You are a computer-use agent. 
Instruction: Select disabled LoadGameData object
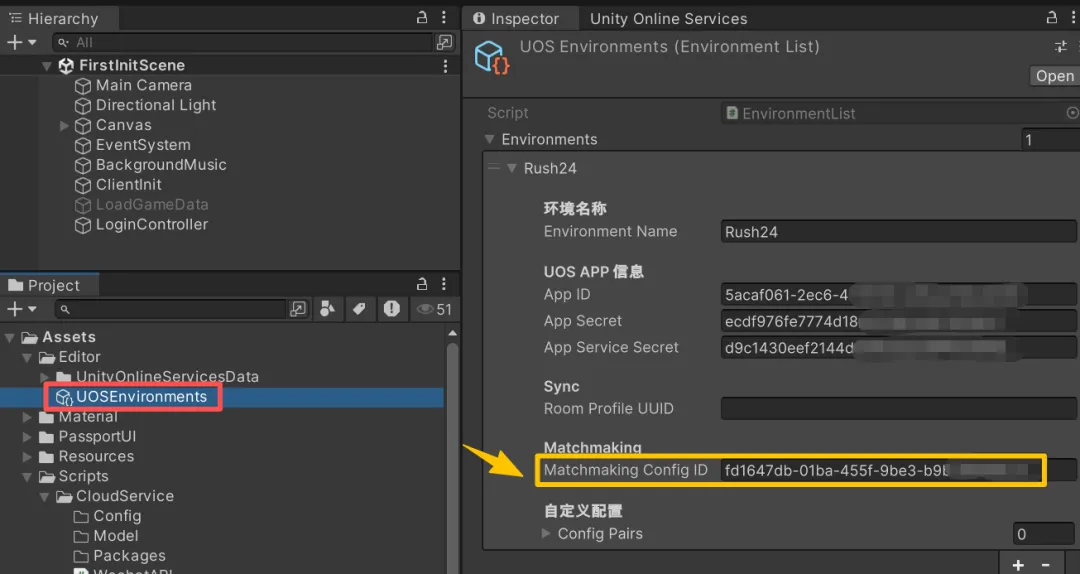point(152,205)
